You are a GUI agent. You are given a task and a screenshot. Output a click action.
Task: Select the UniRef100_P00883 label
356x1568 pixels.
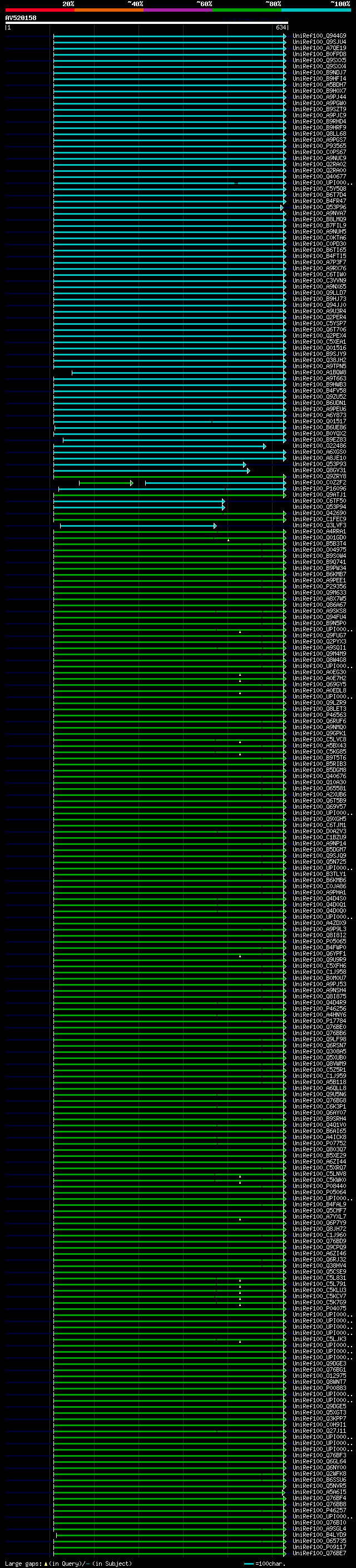coord(319,1388)
